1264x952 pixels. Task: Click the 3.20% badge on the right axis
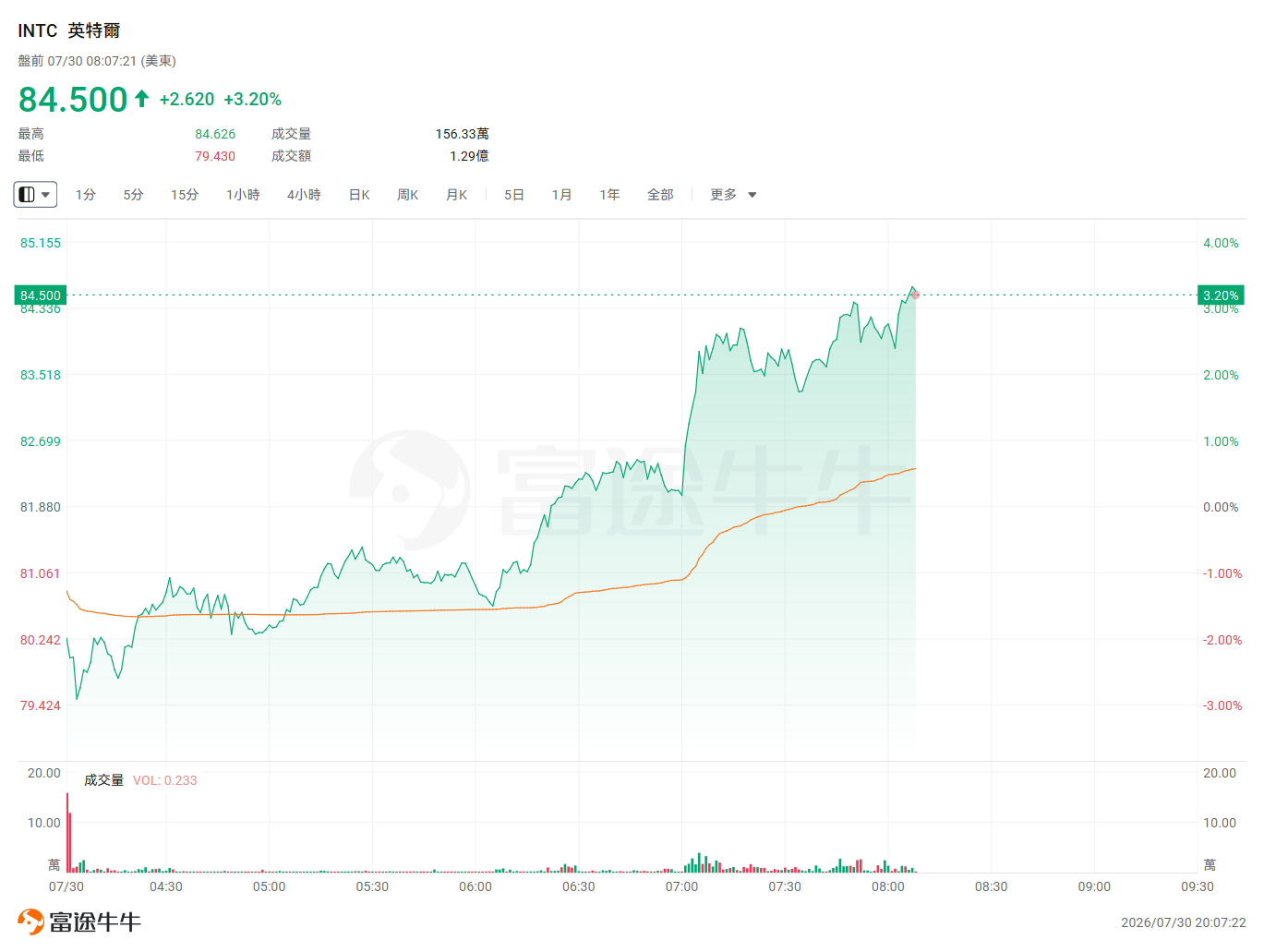coord(1221,295)
